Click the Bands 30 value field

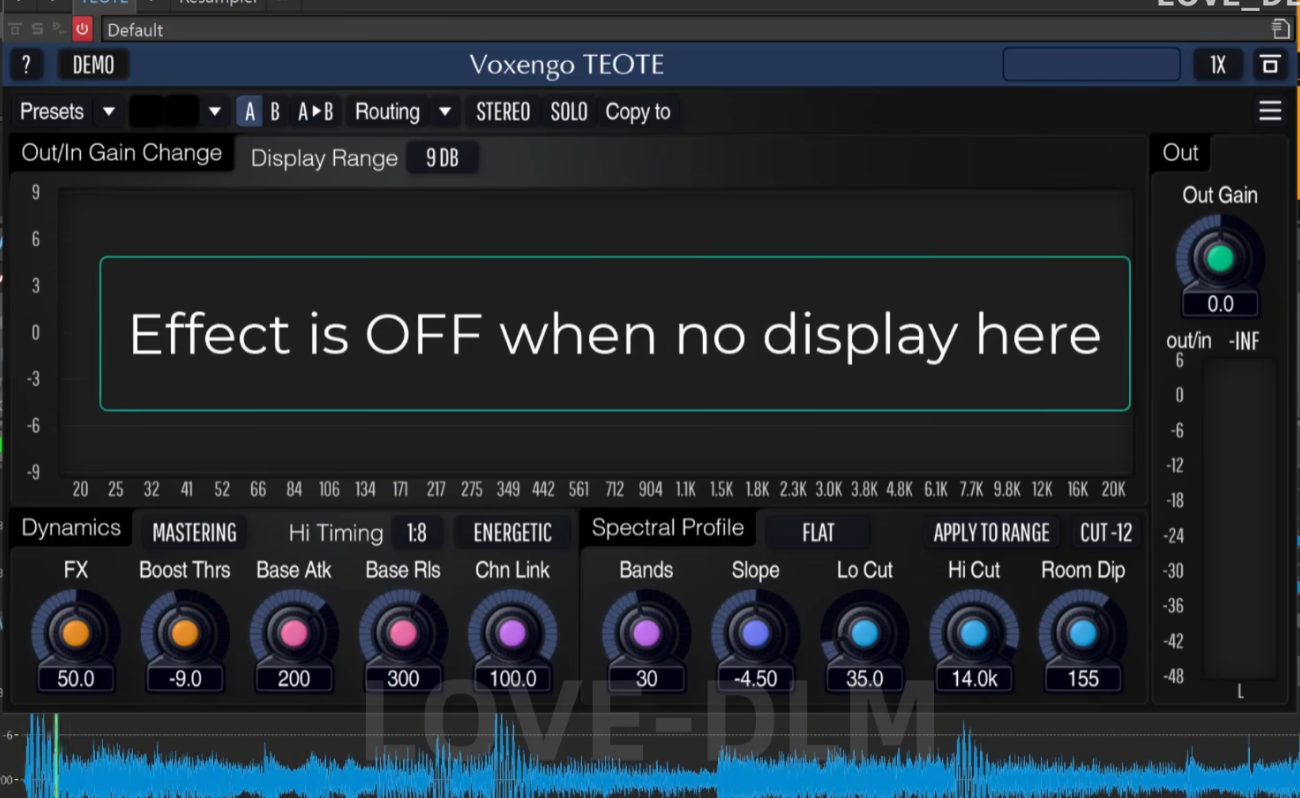coord(646,679)
